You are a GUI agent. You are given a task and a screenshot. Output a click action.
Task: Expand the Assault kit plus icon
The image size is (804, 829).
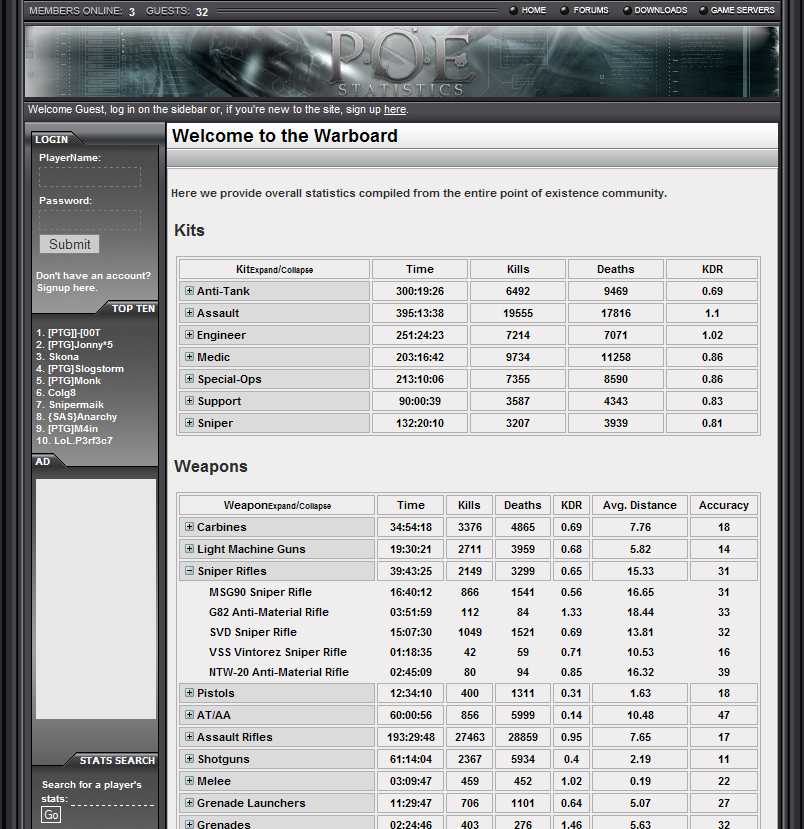190,313
